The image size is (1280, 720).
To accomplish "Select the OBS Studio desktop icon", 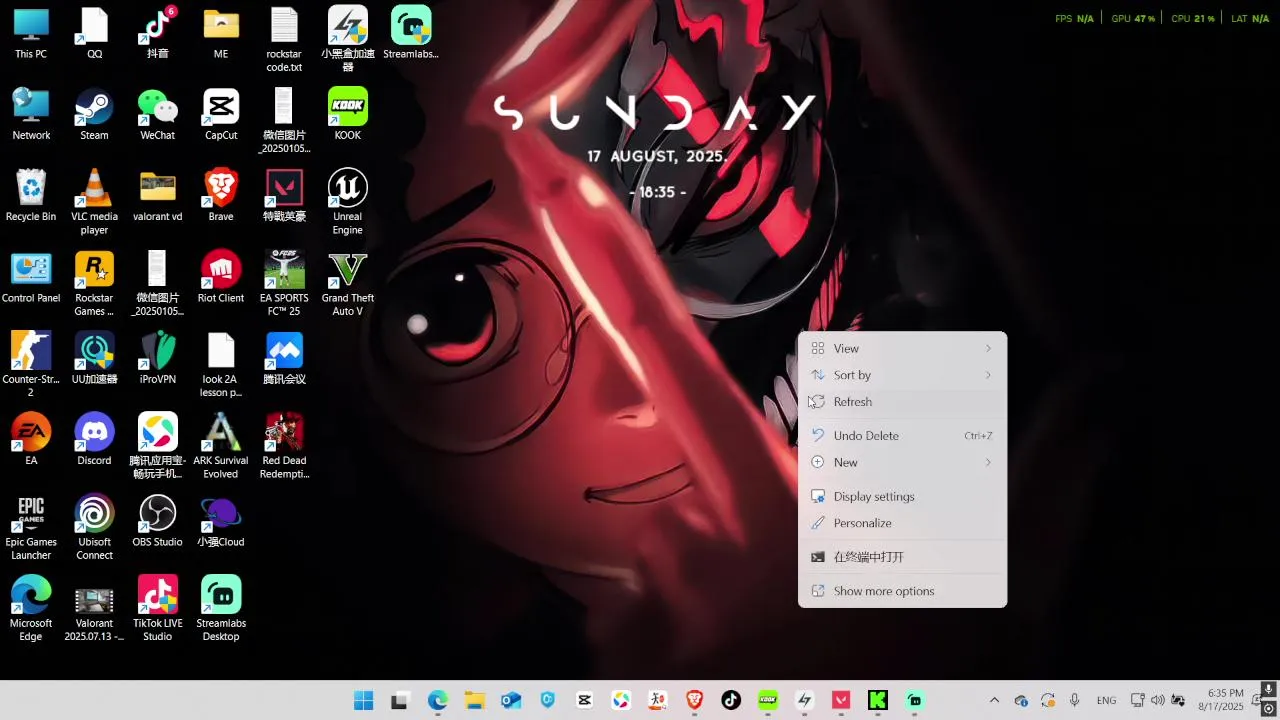I will [x=157, y=521].
